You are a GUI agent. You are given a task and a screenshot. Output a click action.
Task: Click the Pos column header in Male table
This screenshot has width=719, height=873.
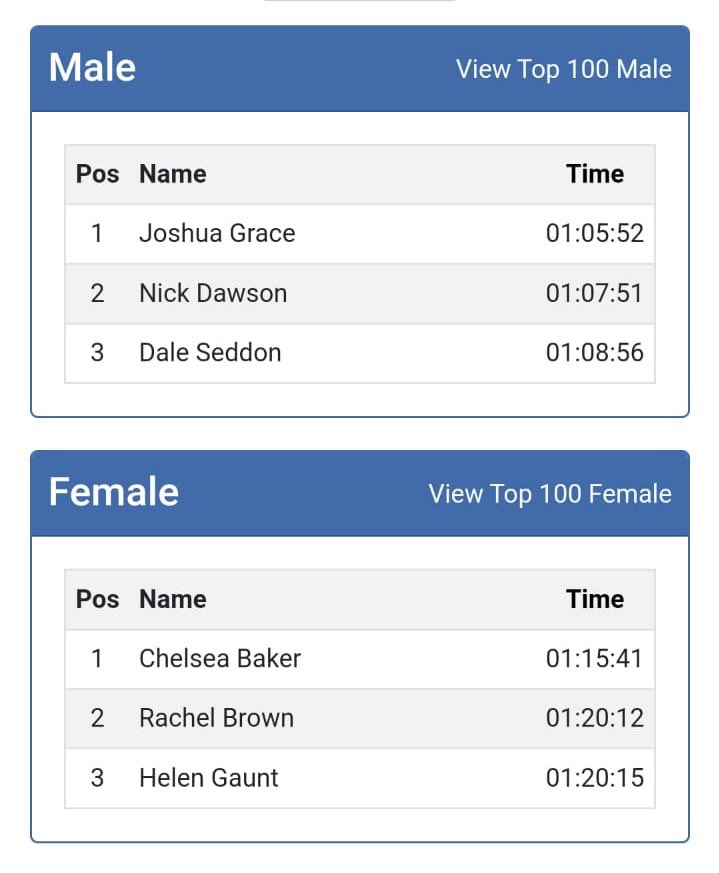(x=97, y=174)
